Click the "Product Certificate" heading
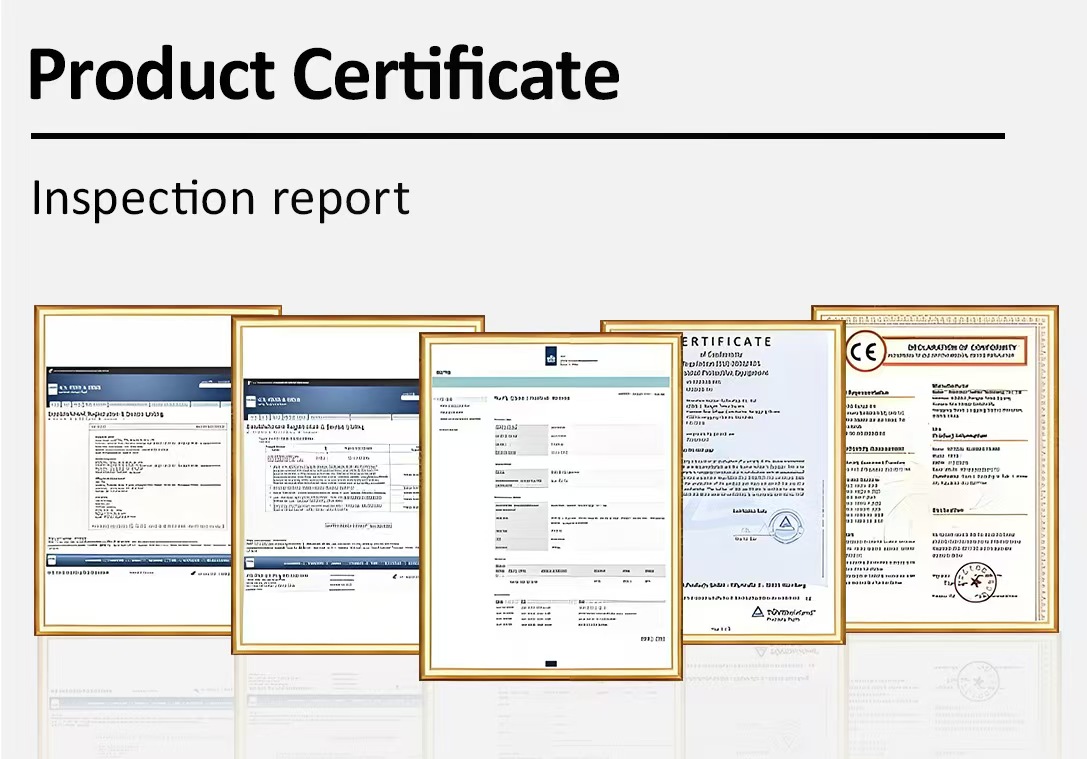Viewport: 1087px width, 759px height. (324, 74)
